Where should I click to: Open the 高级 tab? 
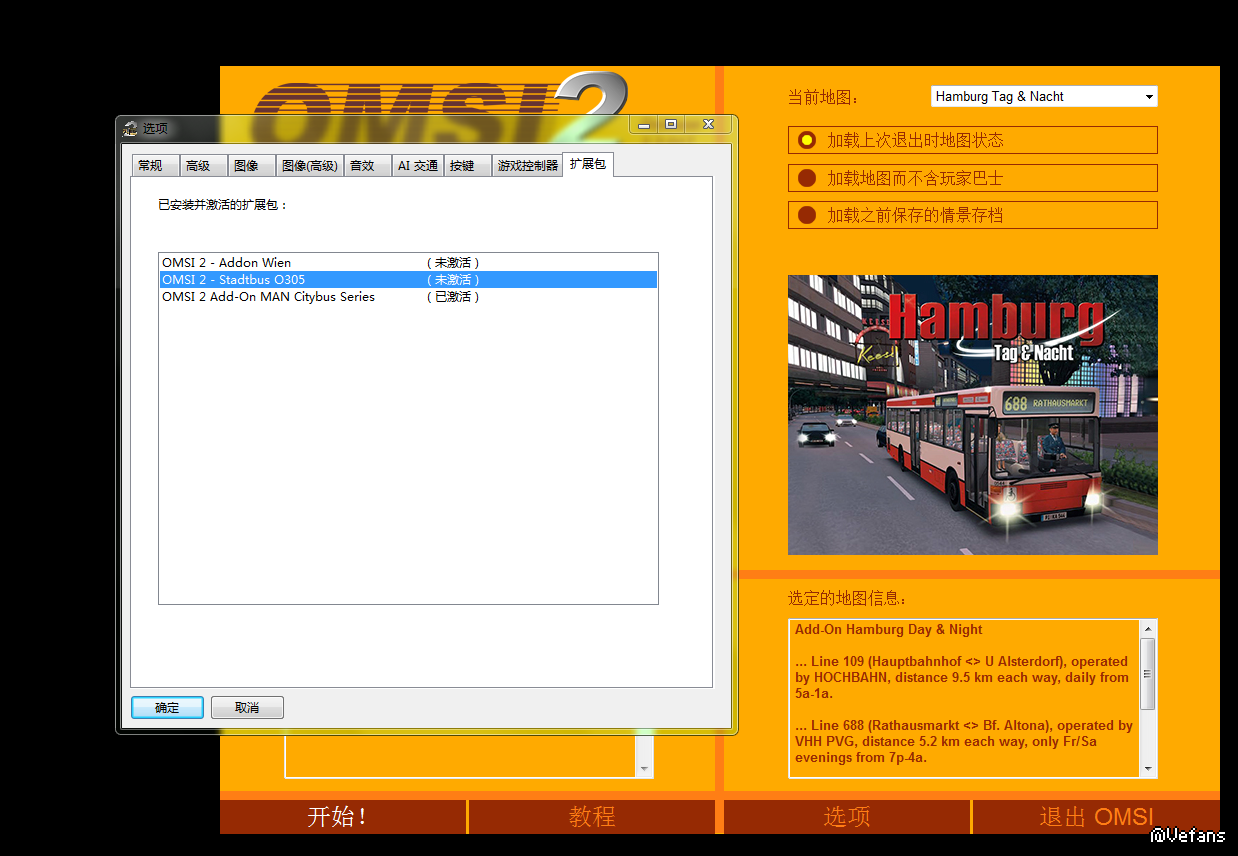coord(204,166)
